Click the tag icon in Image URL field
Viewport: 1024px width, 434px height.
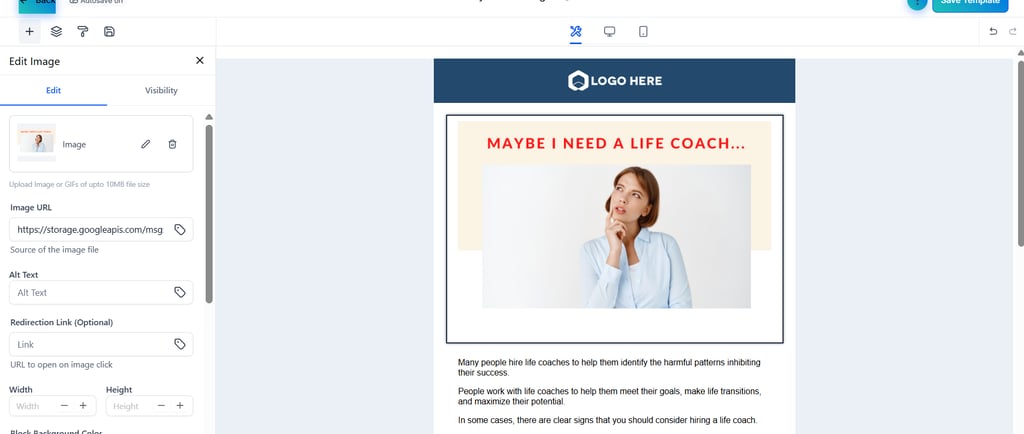coord(180,230)
